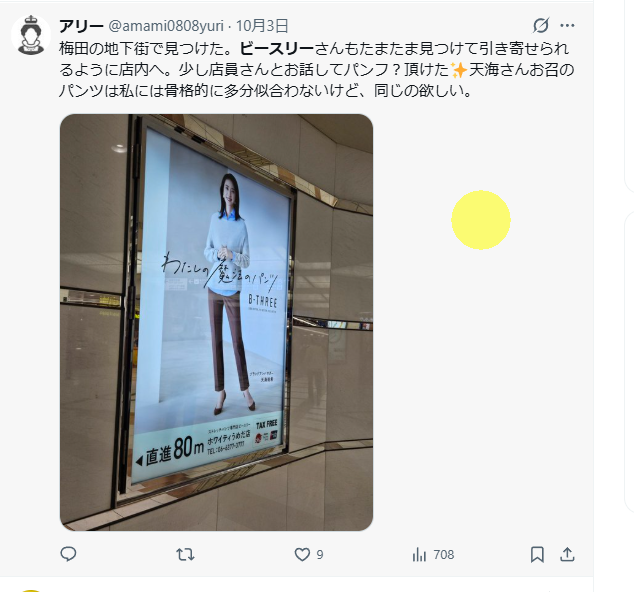This screenshot has width=634, height=592.
Task: Click the yellow circle beside the photo
Action: pos(481,220)
